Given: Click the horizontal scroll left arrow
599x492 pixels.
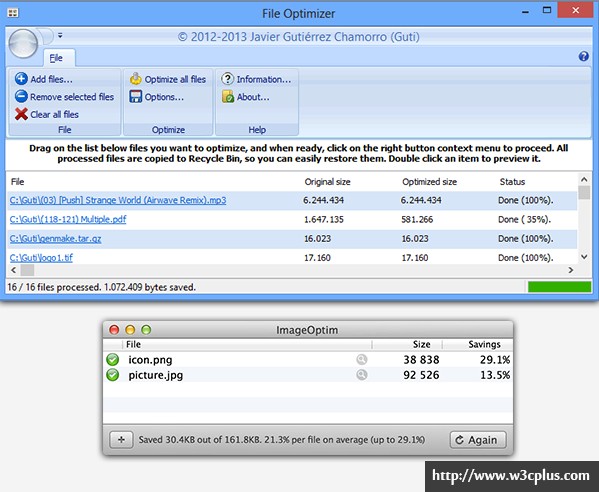Looking at the screenshot, I should click(x=14, y=270).
